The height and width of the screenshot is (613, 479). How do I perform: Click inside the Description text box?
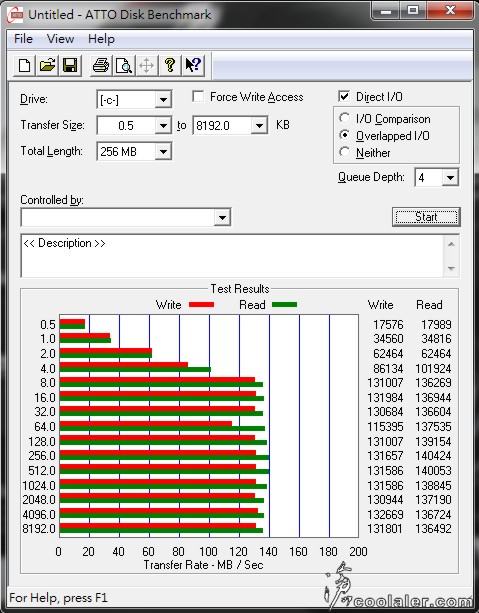[x=233, y=256]
